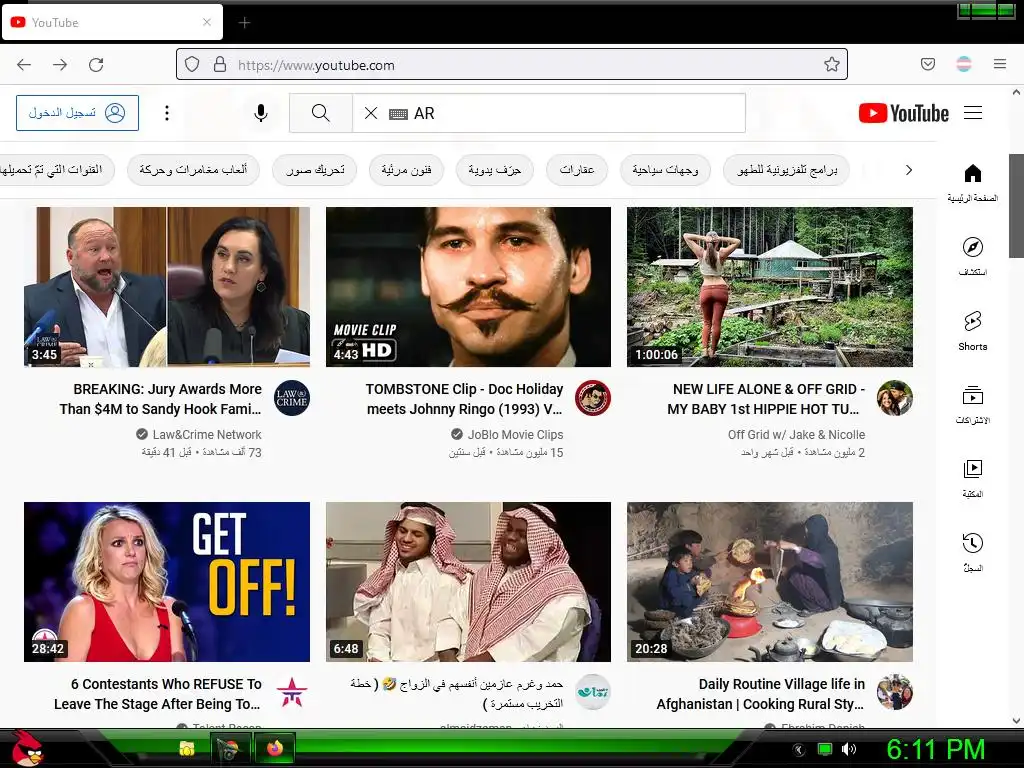The image size is (1024, 768).
Task: Open the Pocket save icon
Action: (x=928, y=64)
